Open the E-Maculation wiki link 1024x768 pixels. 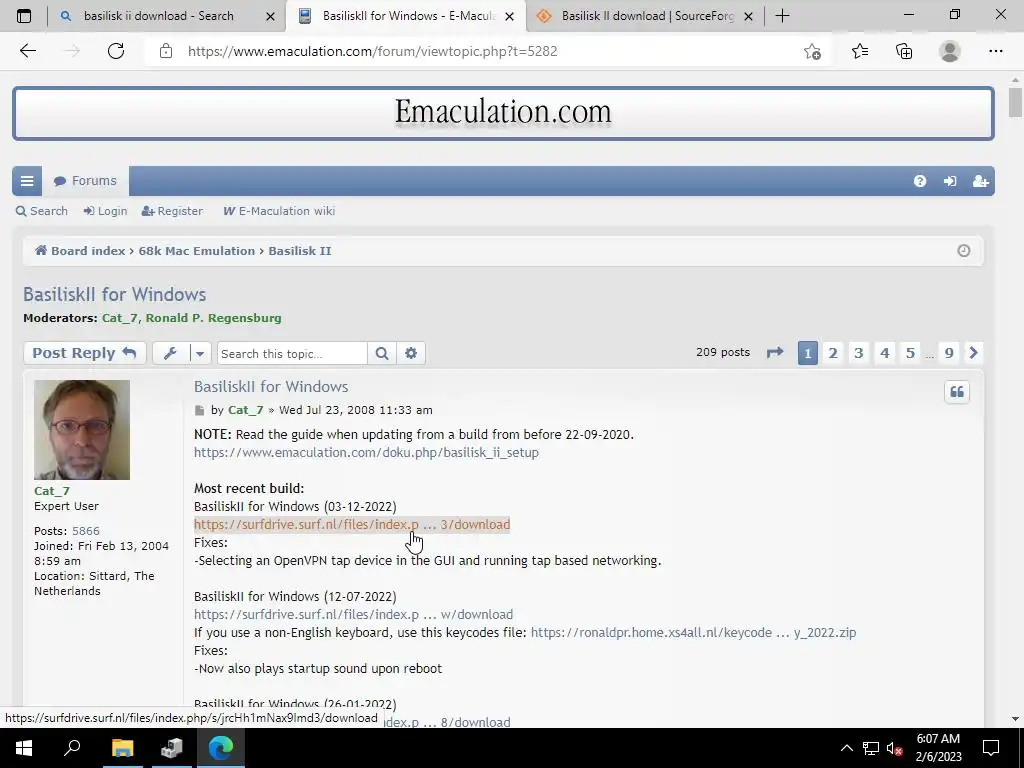tap(279, 211)
